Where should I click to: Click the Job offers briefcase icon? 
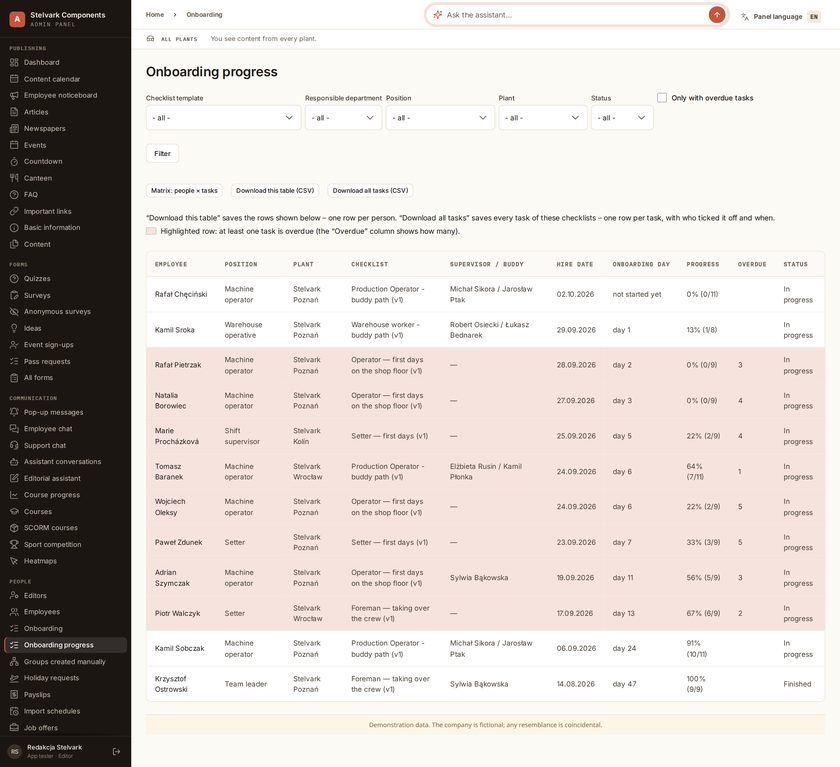pos(14,728)
